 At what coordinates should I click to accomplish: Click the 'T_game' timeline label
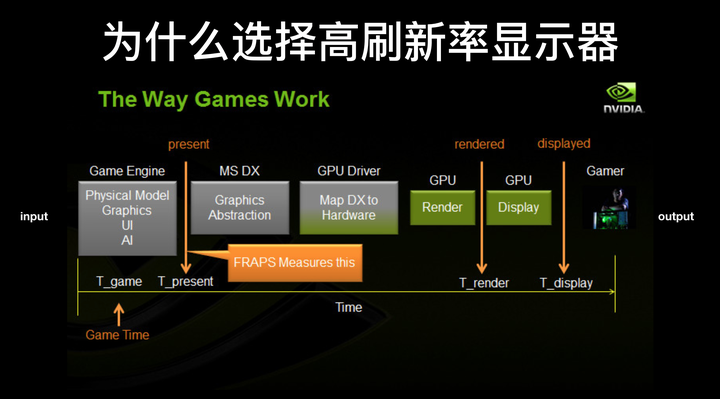click(119, 281)
